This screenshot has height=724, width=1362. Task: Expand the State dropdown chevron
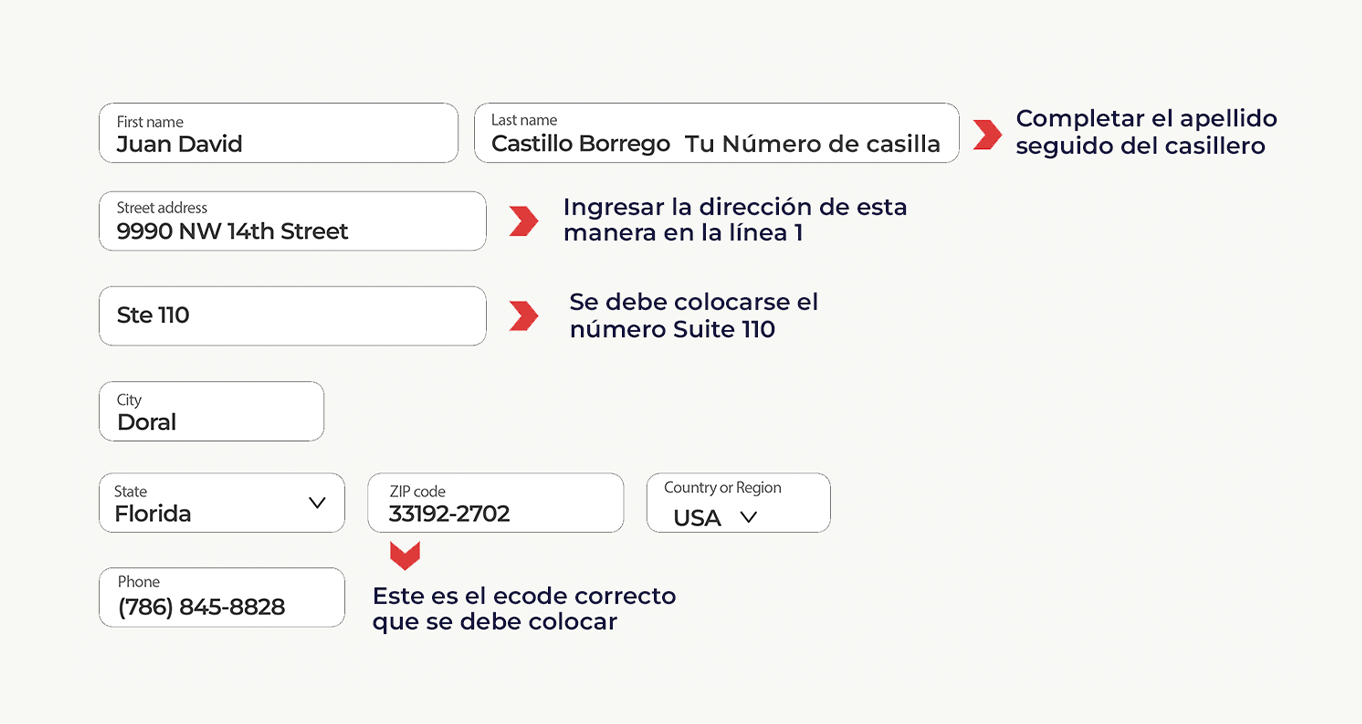coord(317,502)
